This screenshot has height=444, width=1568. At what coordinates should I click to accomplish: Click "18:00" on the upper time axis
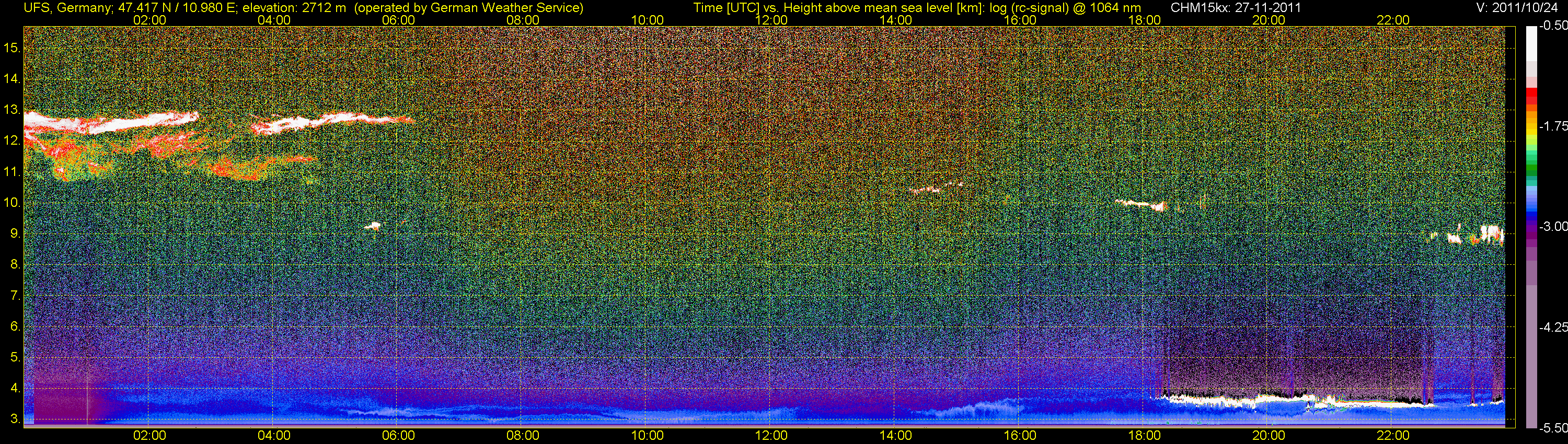pos(1144,20)
